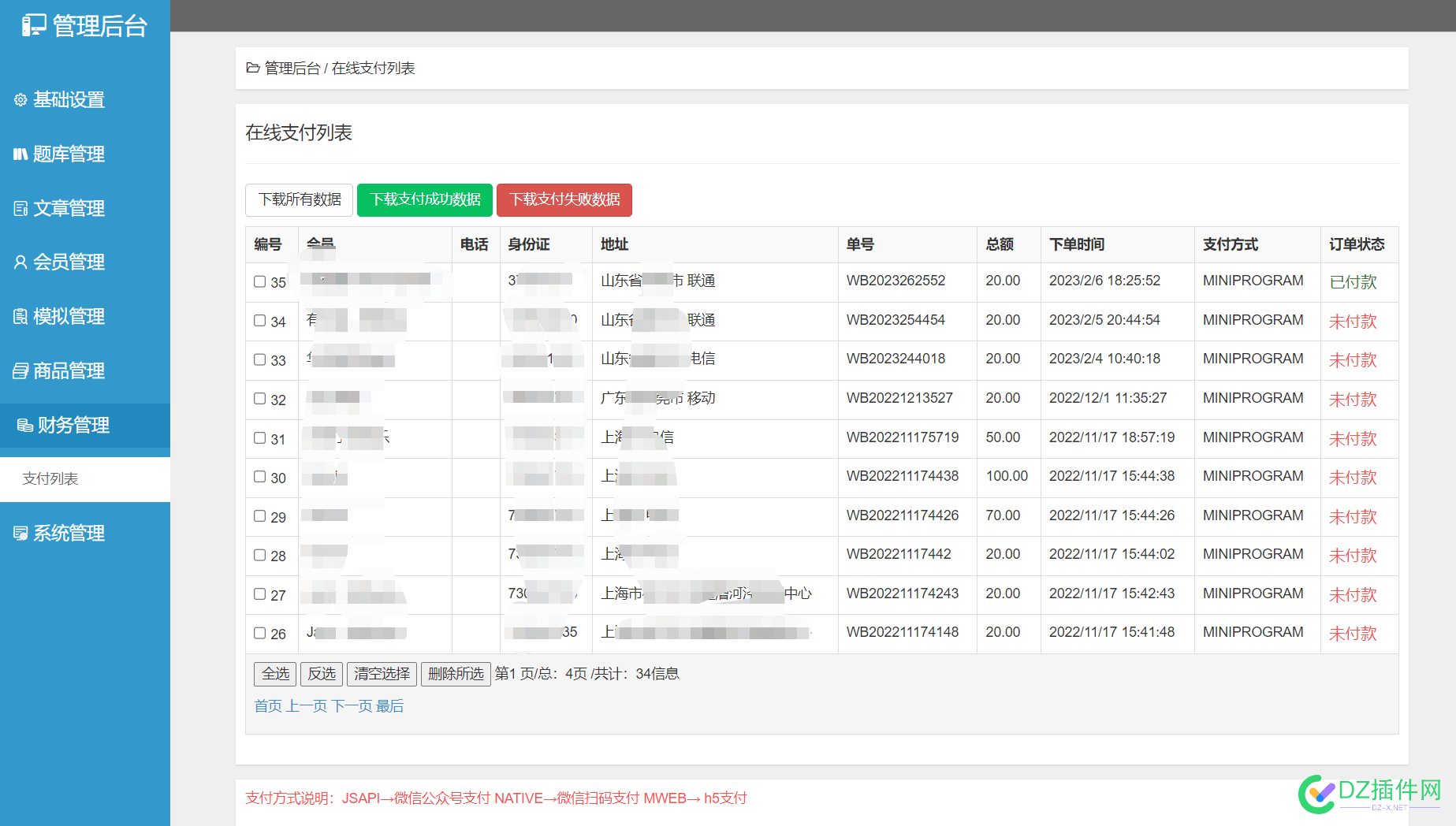Viewport: 1456px width, 826px height.
Task: Click the exam icon beside 模拟管理
Action: click(20, 316)
